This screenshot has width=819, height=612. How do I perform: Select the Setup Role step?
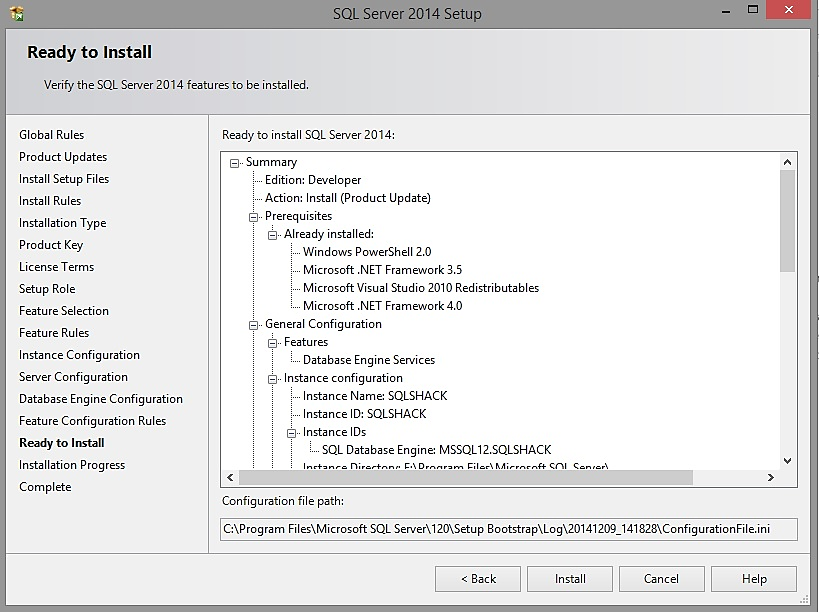tap(47, 289)
